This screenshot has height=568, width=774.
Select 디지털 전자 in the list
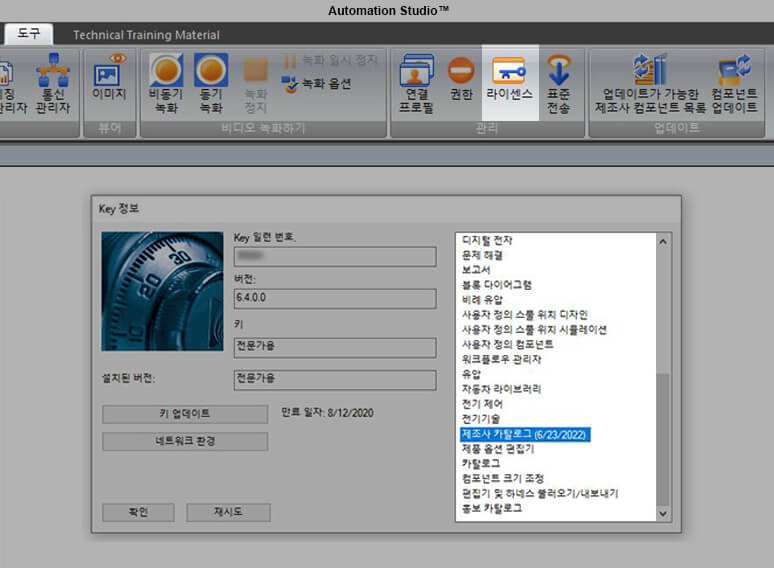(x=487, y=240)
